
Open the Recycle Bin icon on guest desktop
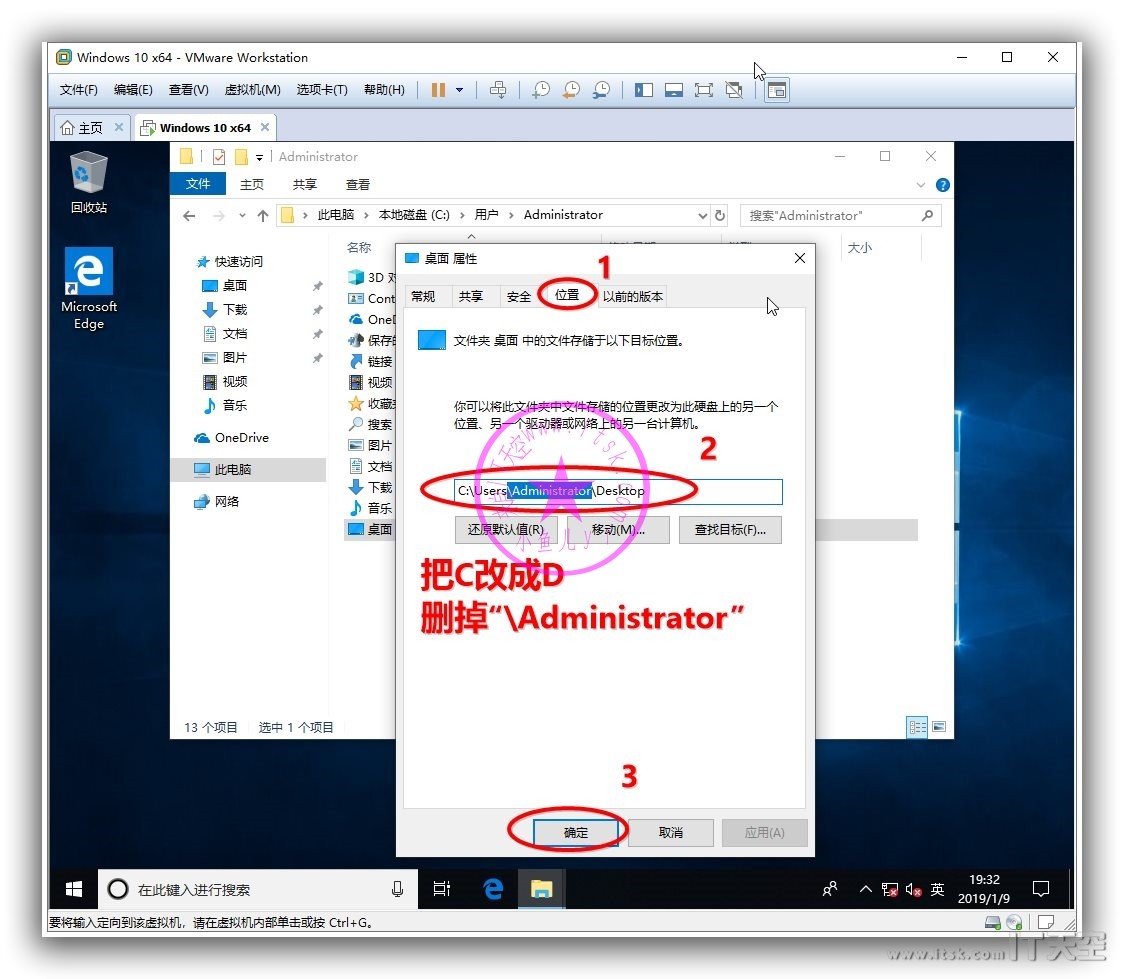click(x=89, y=182)
